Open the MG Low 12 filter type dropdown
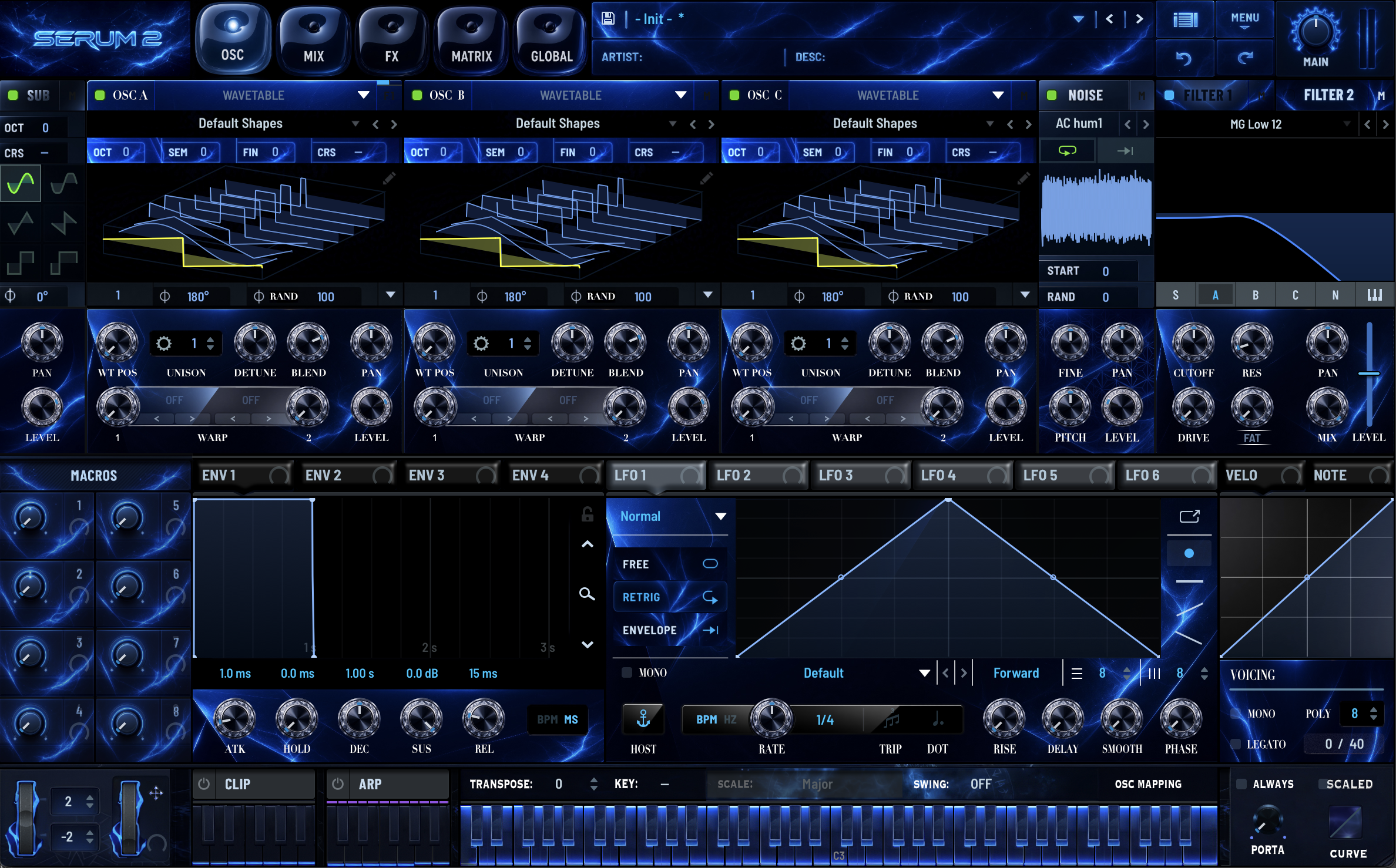The image size is (1396, 868). tap(1256, 125)
